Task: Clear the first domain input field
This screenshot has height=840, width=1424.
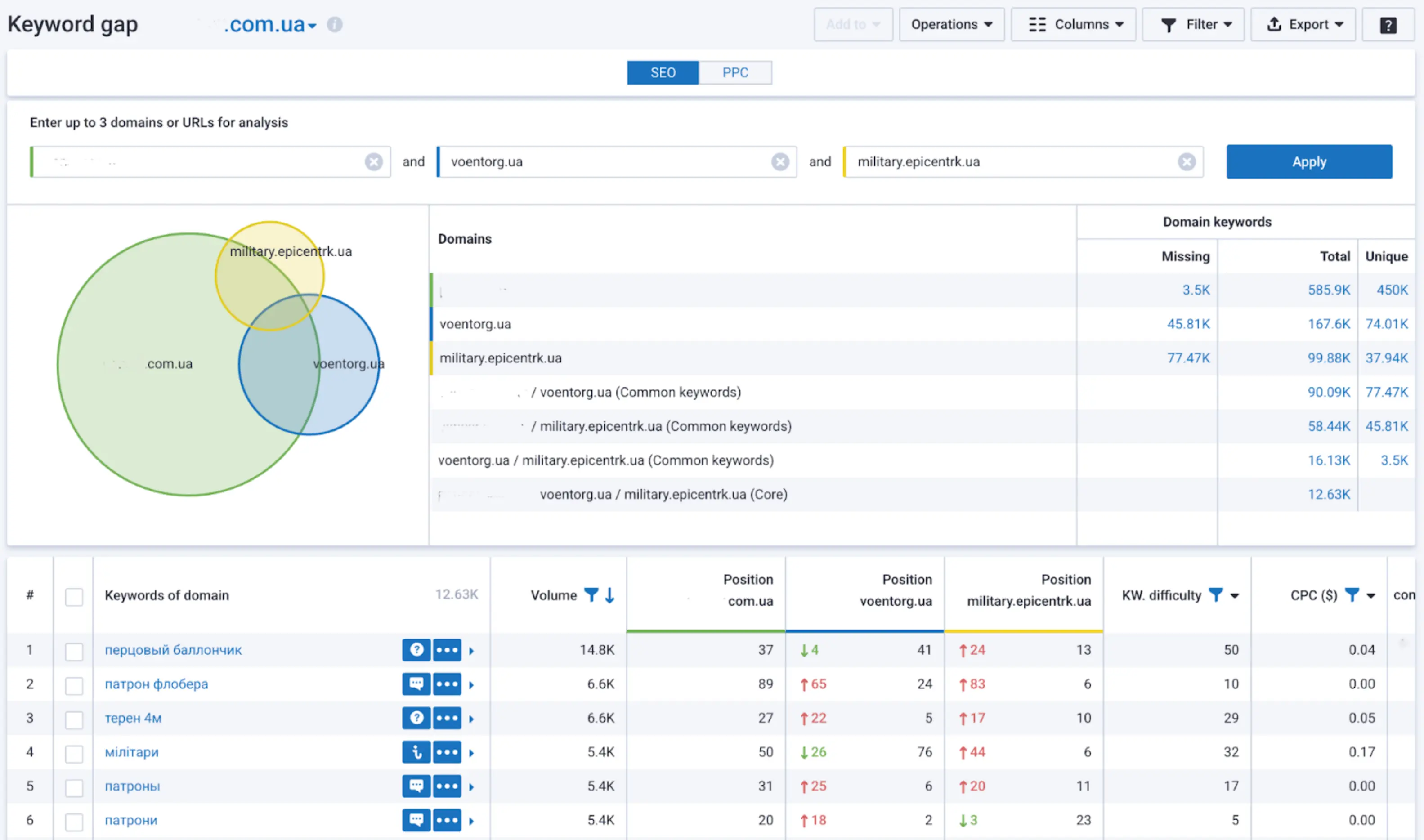Action: pos(374,162)
